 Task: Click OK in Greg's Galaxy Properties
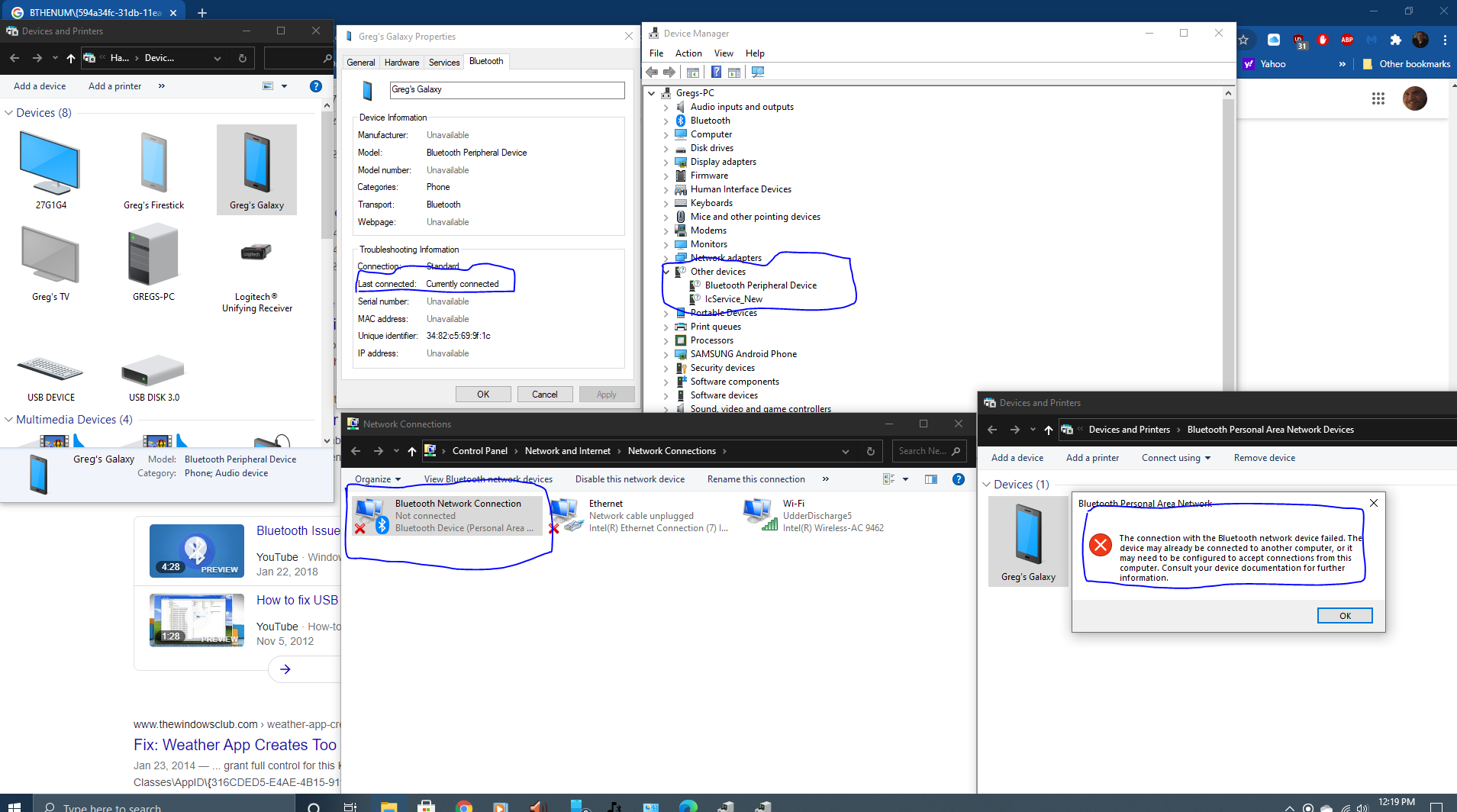[483, 395]
